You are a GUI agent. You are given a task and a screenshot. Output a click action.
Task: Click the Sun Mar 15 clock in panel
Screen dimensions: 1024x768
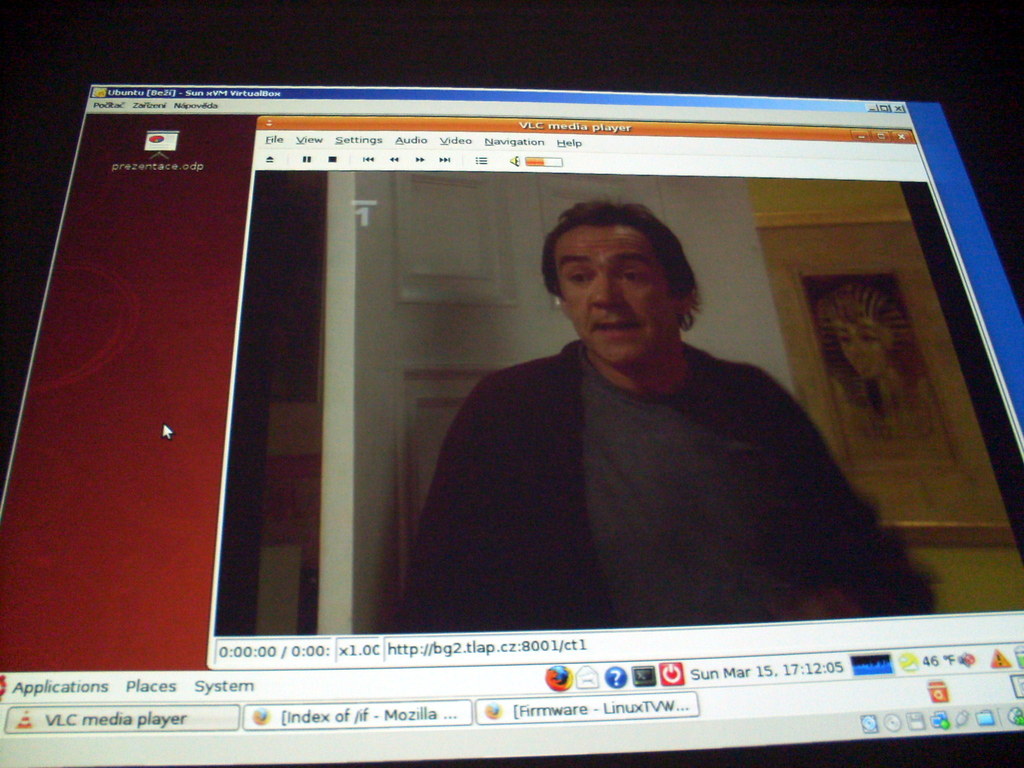767,671
